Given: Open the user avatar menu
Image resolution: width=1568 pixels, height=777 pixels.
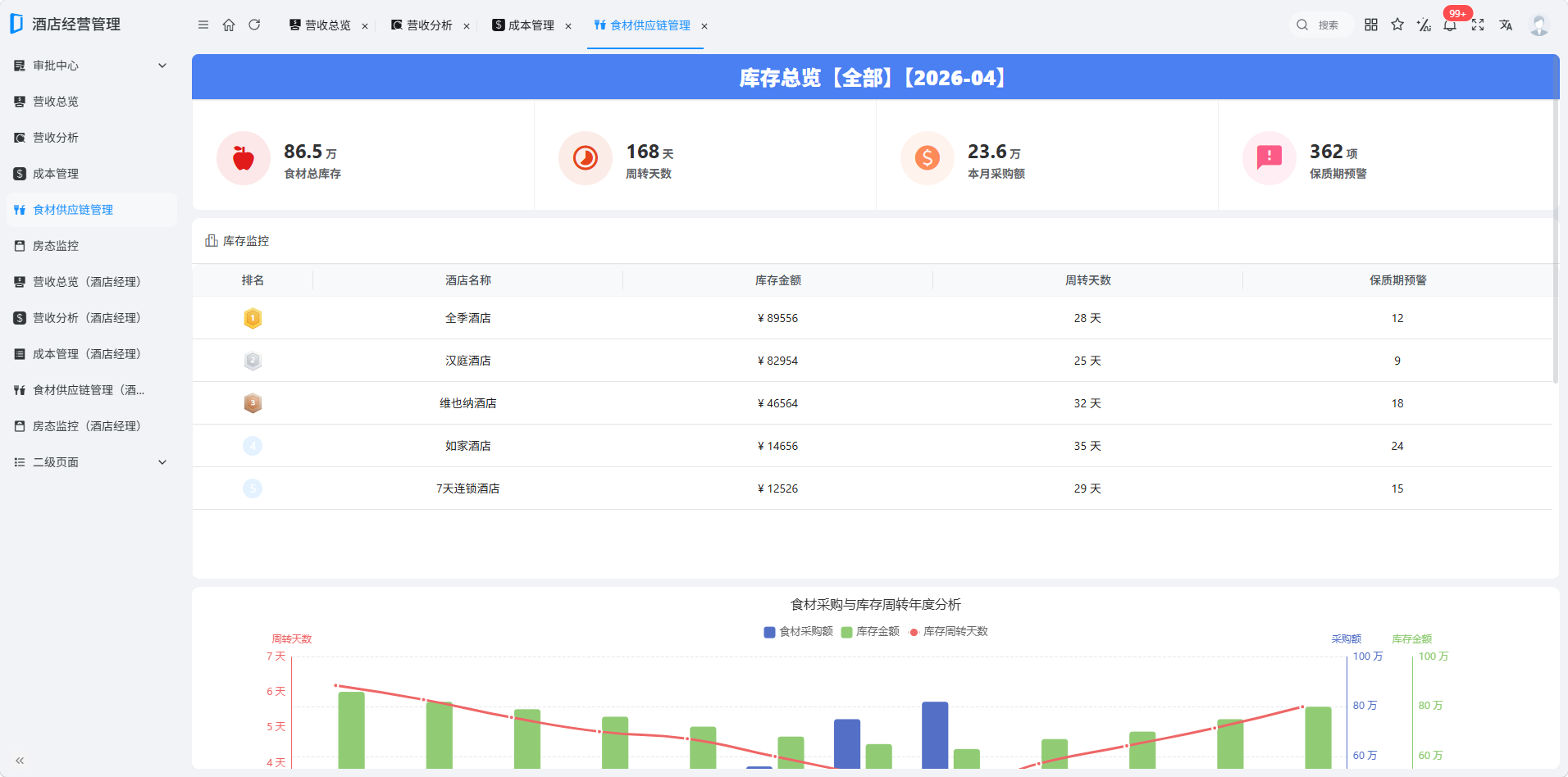Looking at the screenshot, I should tap(1538, 25).
